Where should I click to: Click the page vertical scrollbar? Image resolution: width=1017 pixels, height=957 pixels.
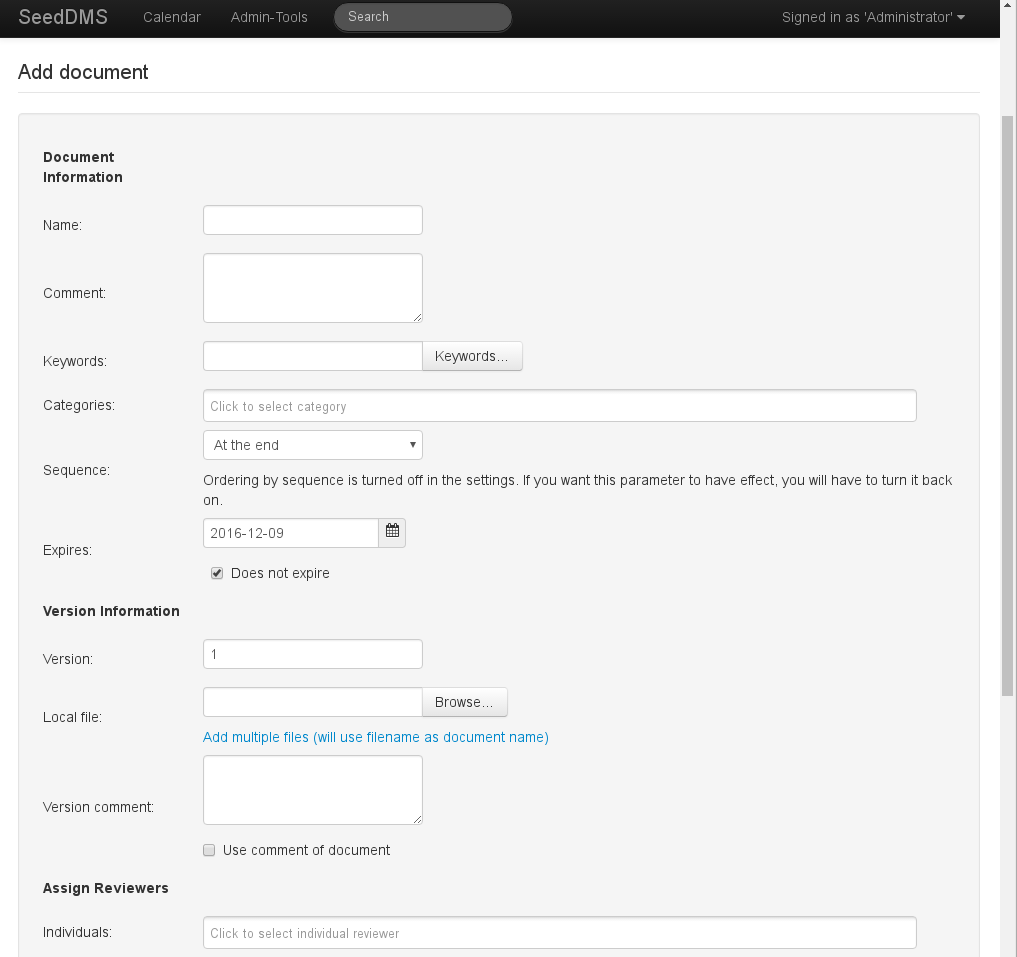[x=1007, y=400]
